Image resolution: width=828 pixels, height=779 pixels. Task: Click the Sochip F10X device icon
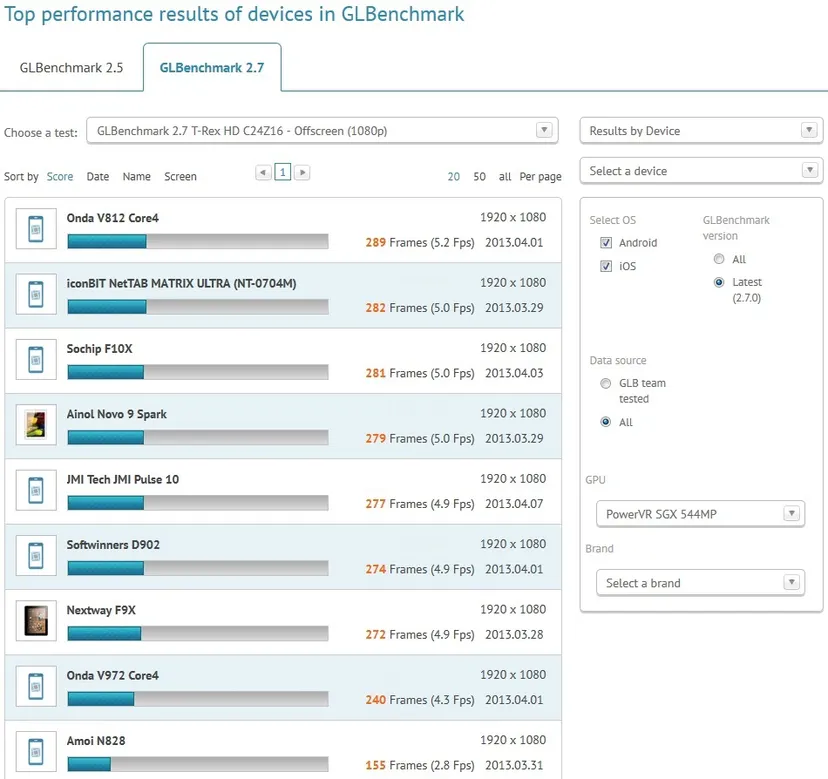(36, 359)
